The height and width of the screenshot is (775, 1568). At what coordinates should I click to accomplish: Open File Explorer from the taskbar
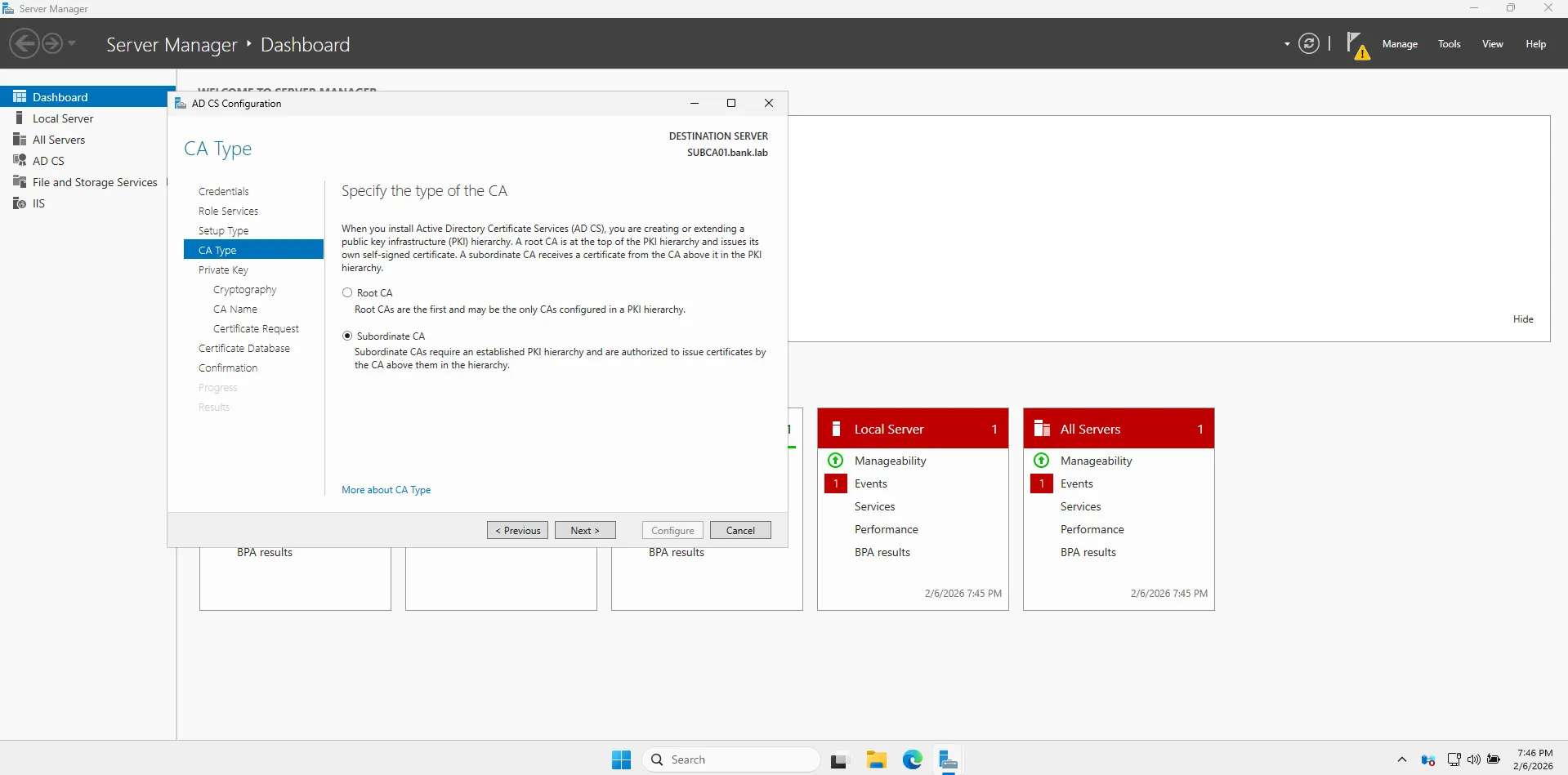coord(876,759)
